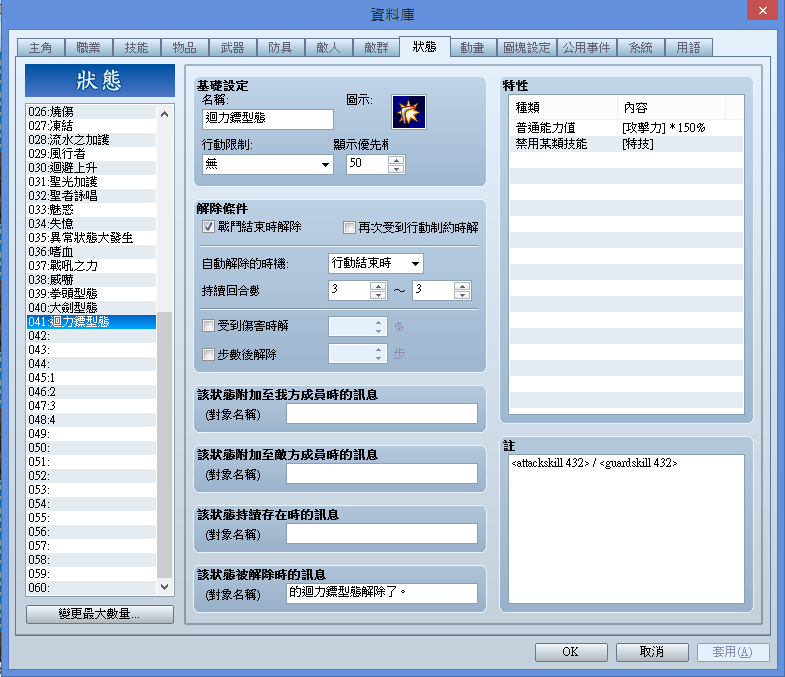Click the 變更最大數量 button
This screenshot has width=785, height=677.
[x=100, y=614]
